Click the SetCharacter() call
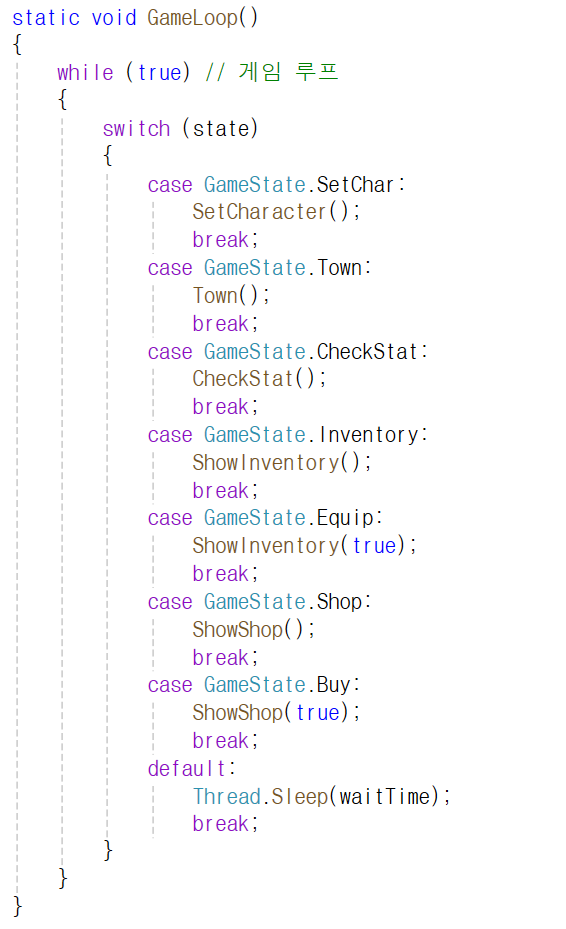Screen dimensions: 566x929 (x=276, y=212)
